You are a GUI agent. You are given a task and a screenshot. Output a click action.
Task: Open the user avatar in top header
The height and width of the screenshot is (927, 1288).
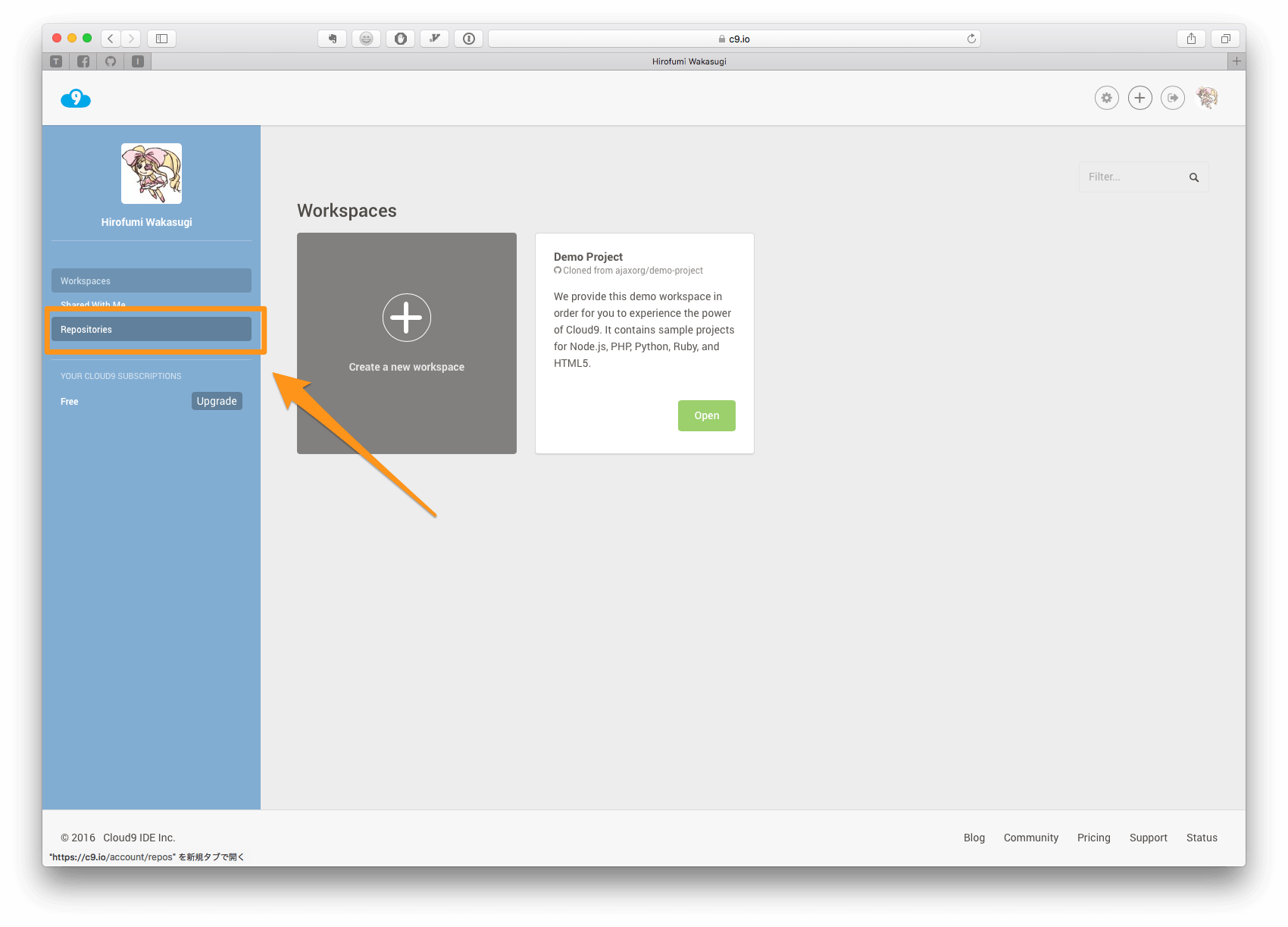coord(1207,98)
